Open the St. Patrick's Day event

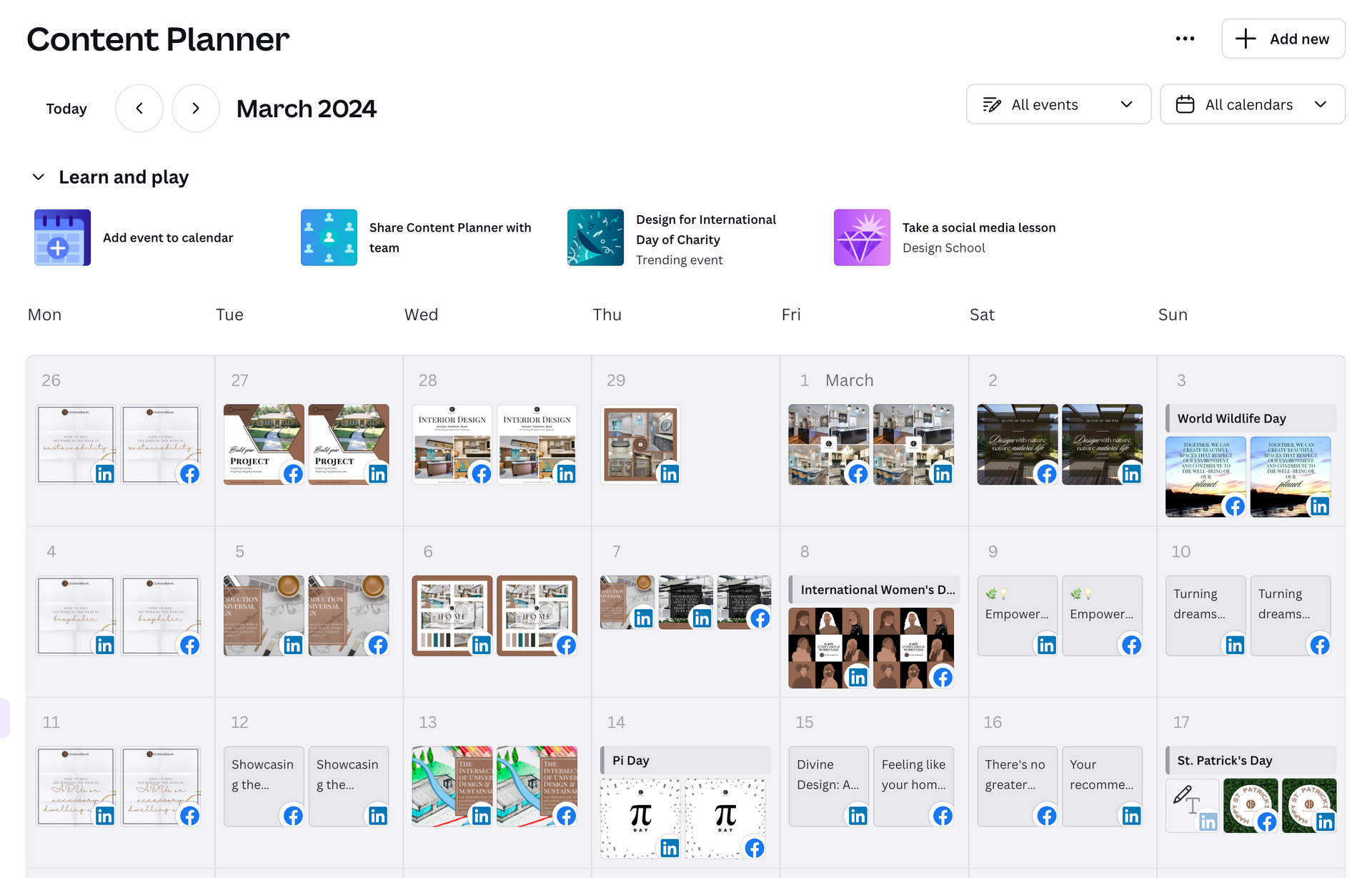[1251, 760]
